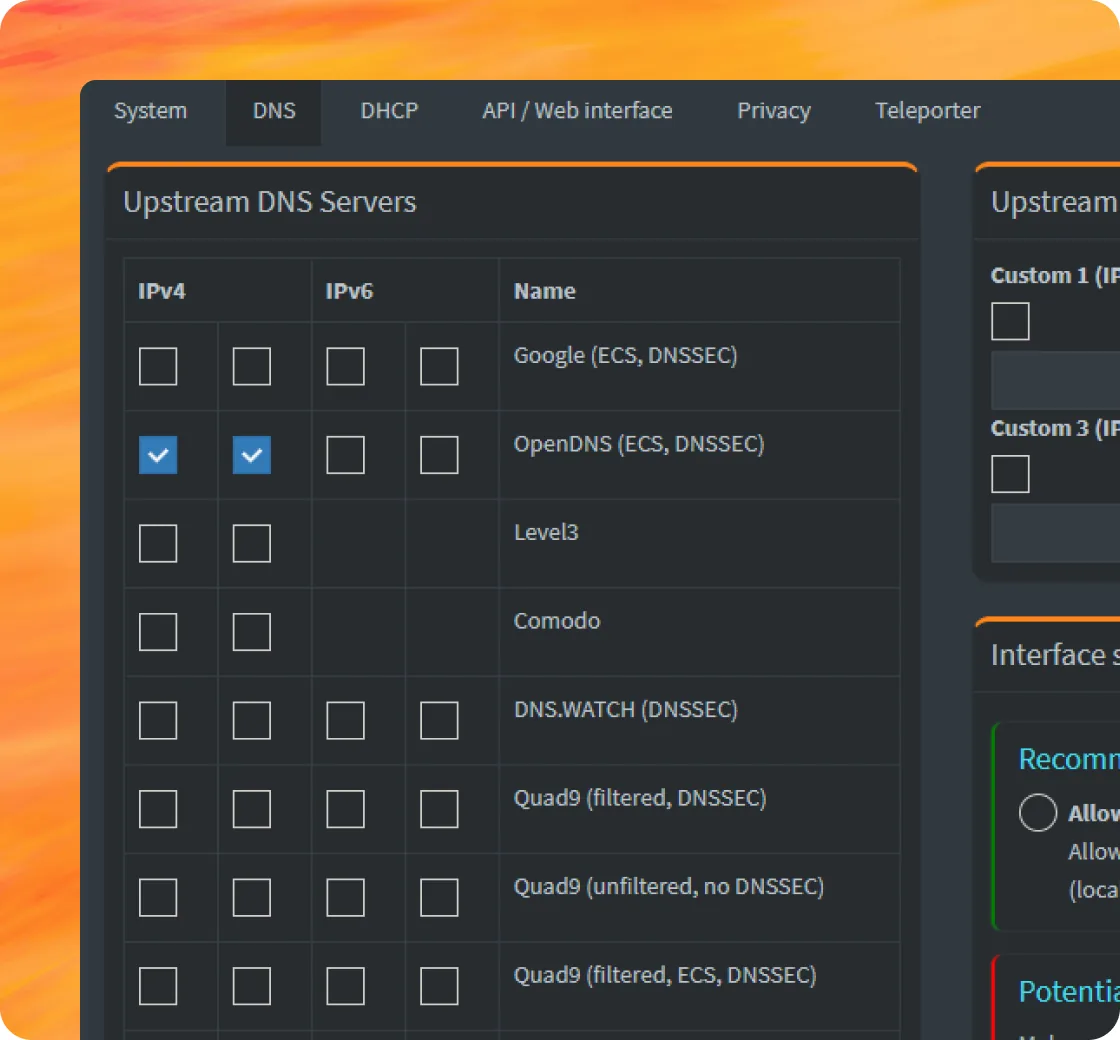The width and height of the screenshot is (1120, 1040).
Task: Uncheck OpenDNS first IPv4 checkbox
Action: 158,455
